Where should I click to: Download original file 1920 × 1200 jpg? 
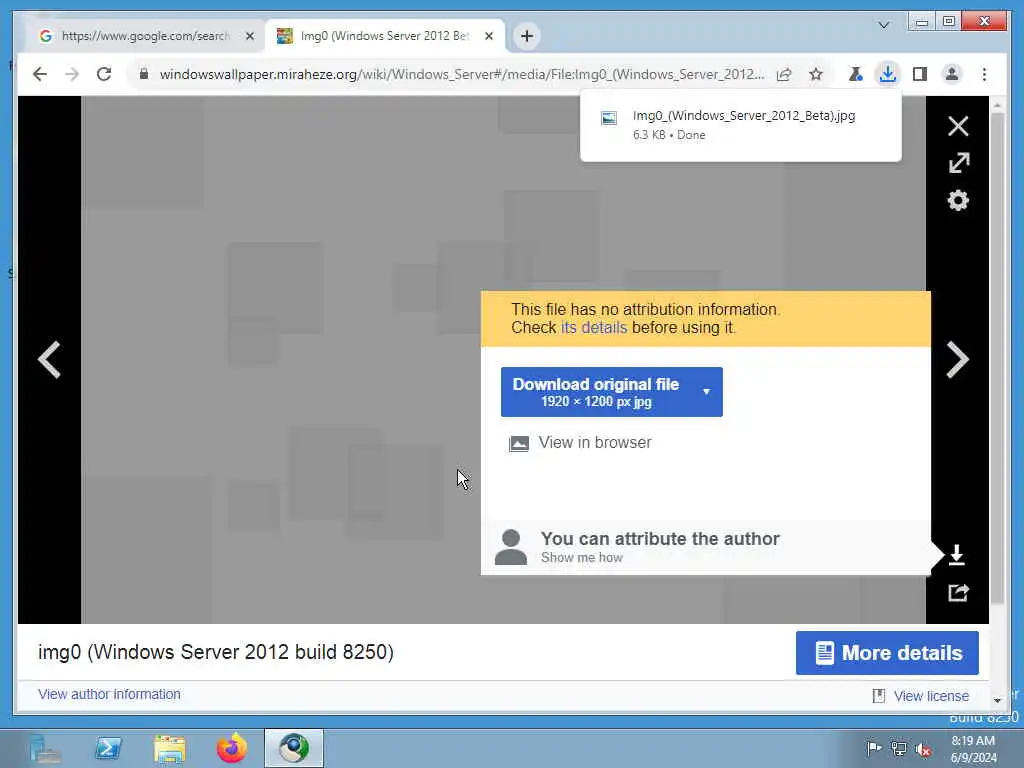point(596,392)
